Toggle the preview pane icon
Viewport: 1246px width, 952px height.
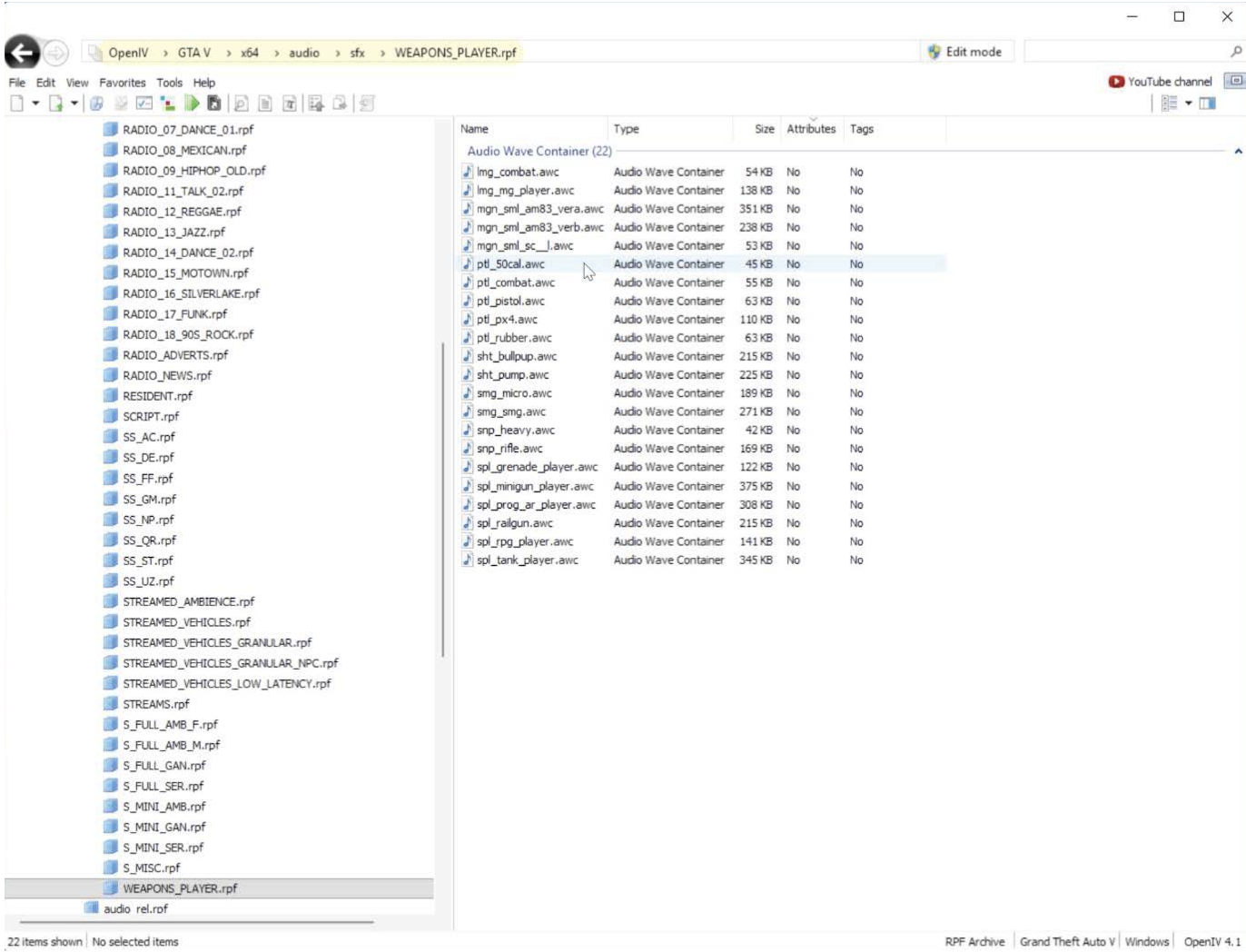tap(1207, 104)
